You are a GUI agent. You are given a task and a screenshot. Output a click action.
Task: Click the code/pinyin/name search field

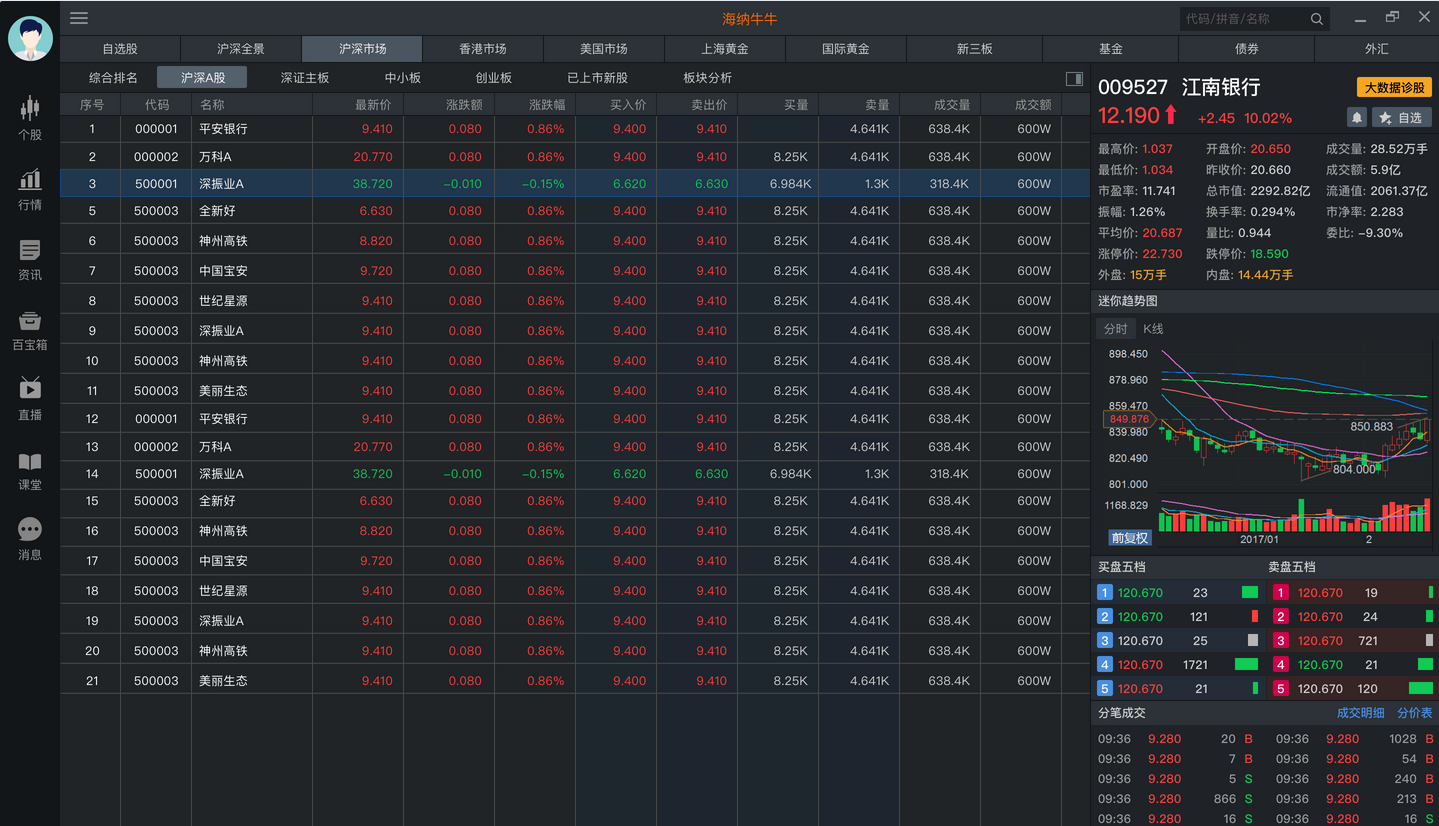pos(1255,19)
